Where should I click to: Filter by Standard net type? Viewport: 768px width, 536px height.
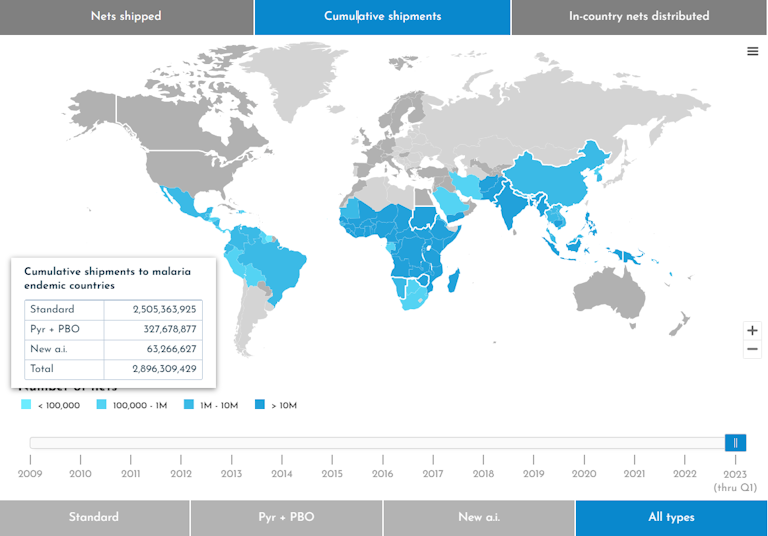94,518
